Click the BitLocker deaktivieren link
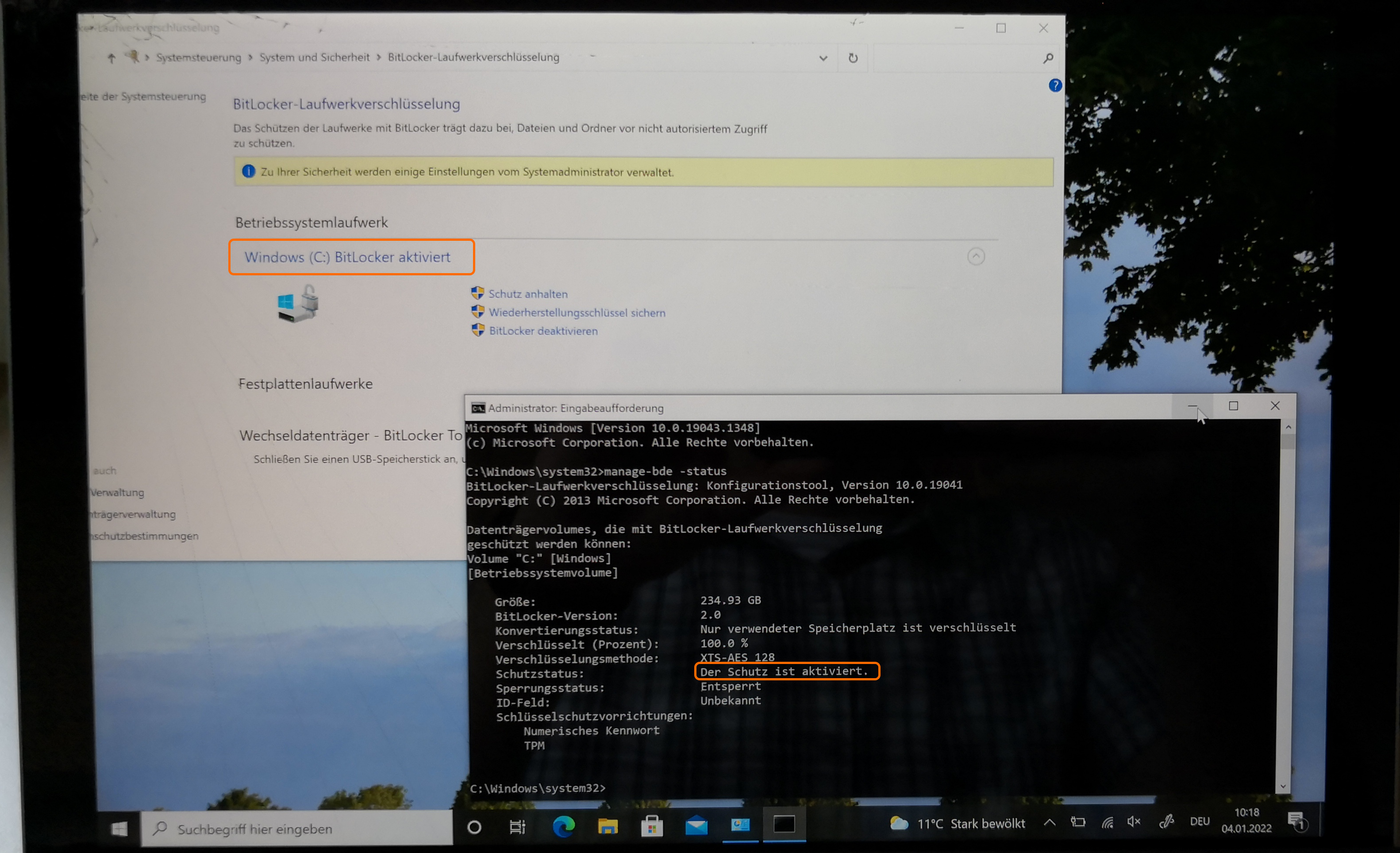The width and height of the screenshot is (1400, 853). 542,331
